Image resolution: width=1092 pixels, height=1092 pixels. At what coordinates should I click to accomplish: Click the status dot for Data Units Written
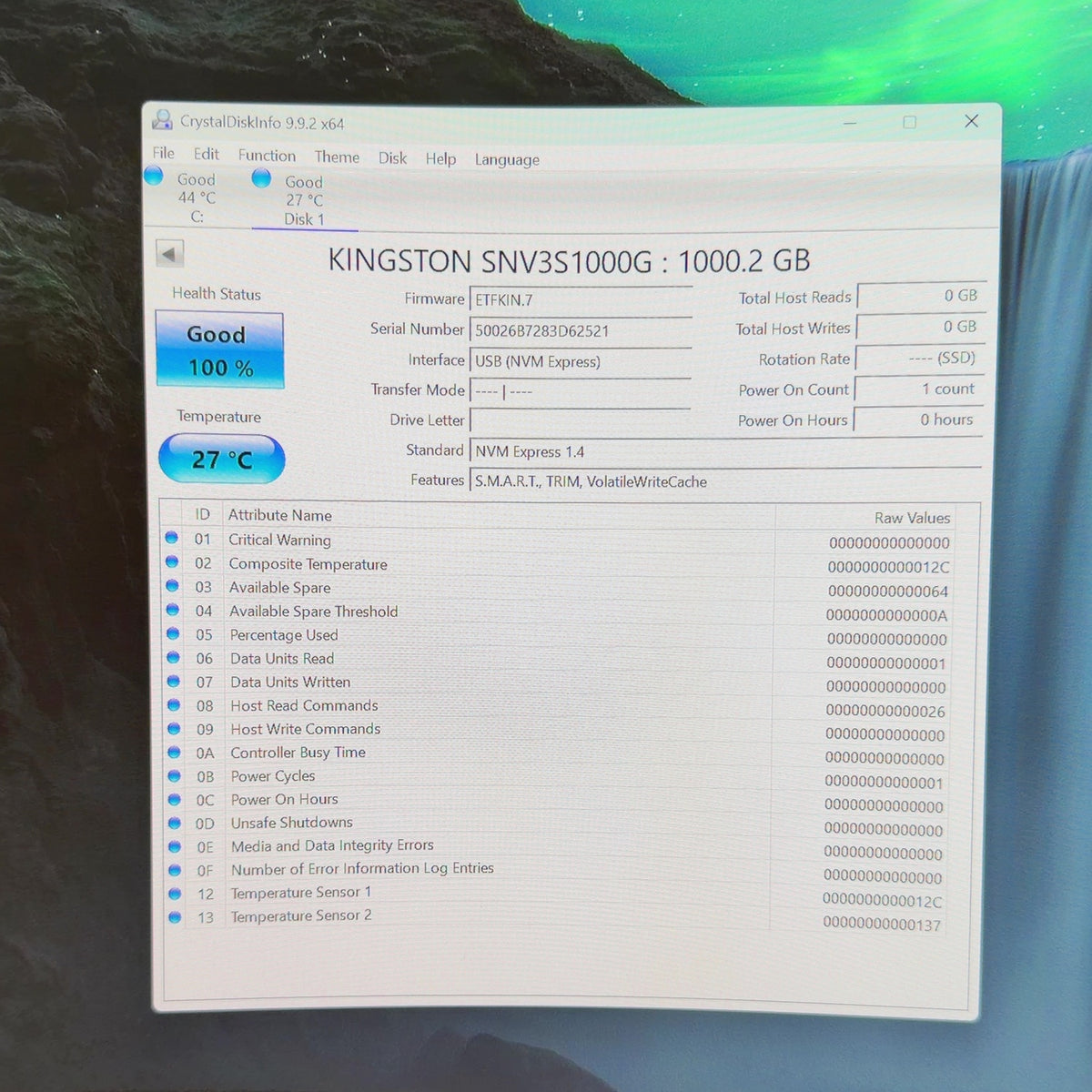tap(173, 681)
